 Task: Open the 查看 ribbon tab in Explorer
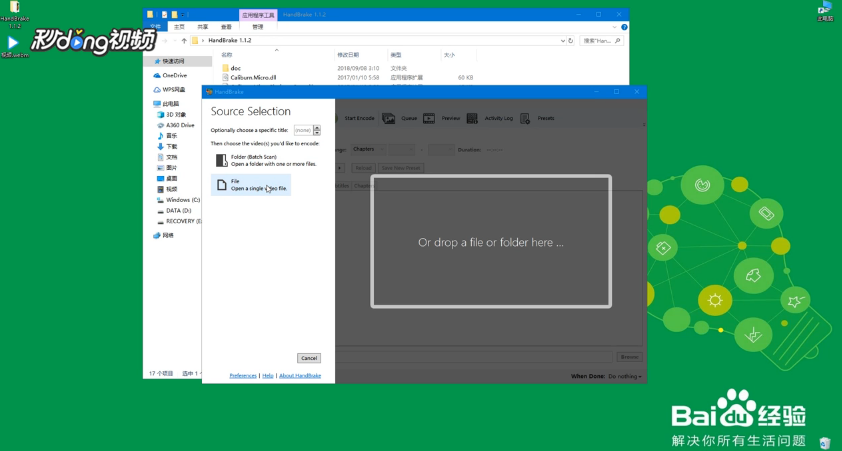click(226, 26)
